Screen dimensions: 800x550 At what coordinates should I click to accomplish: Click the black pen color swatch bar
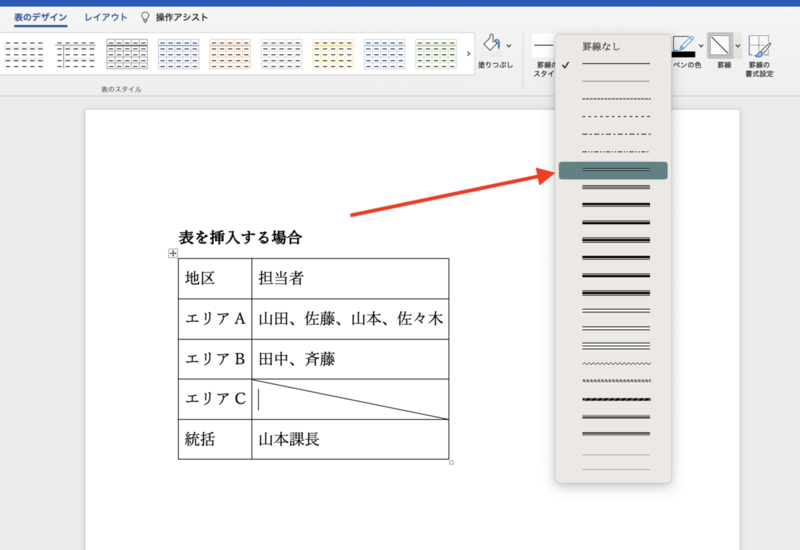pos(684,54)
